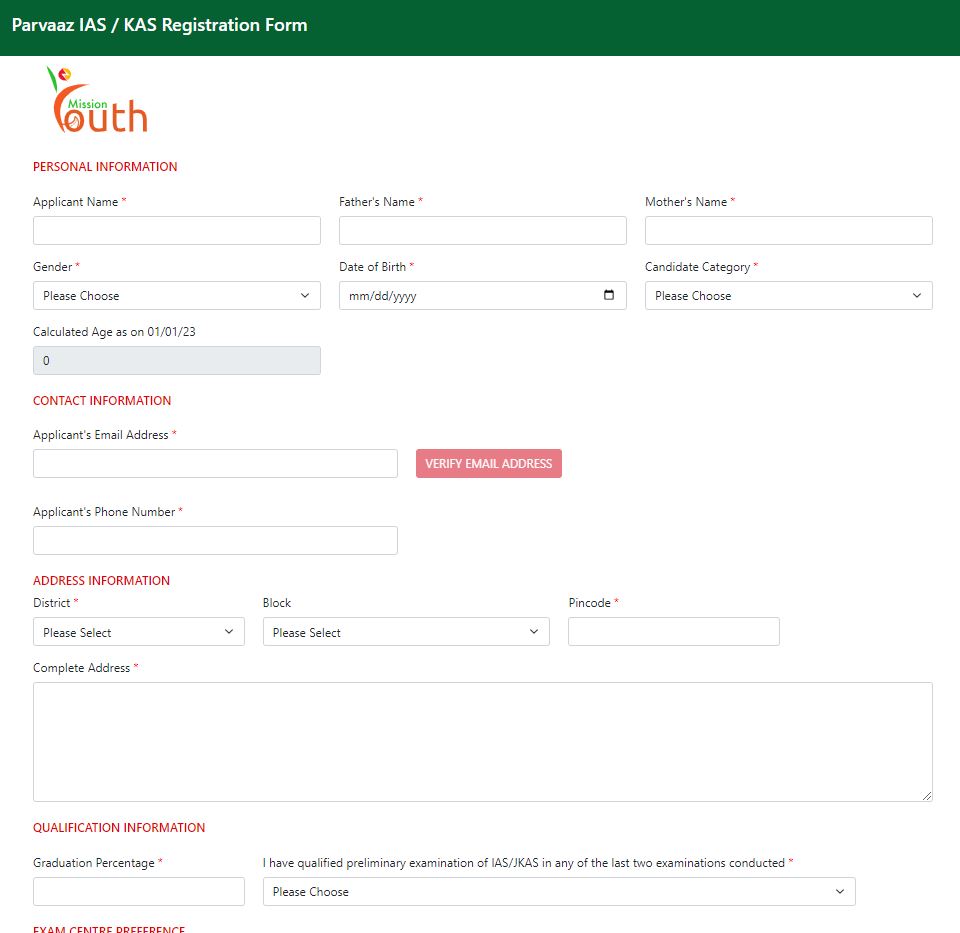
Task: Click into the Mother's Name field
Action: click(x=788, y=231)
